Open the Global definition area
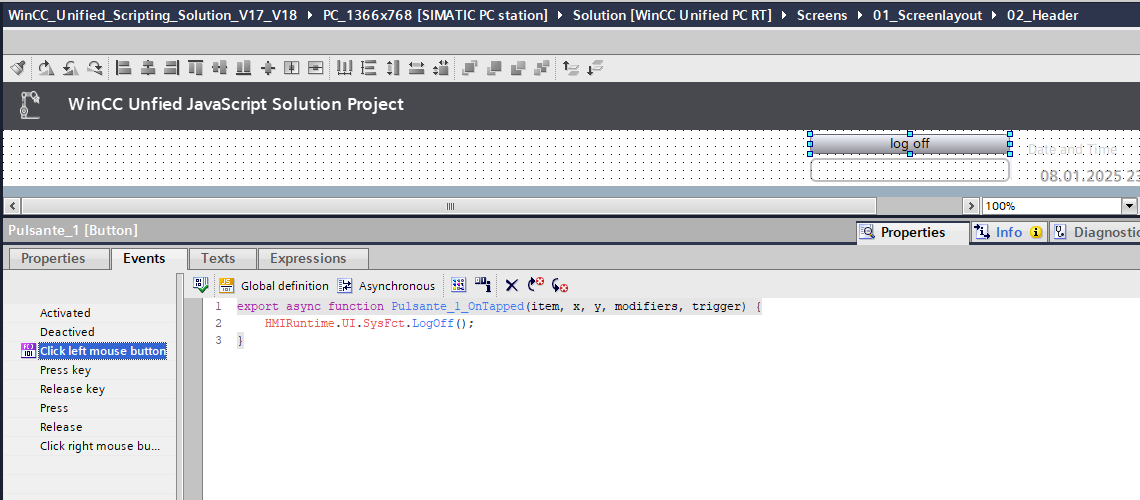Screen dimensions: 1140x500 coord(275,286)
